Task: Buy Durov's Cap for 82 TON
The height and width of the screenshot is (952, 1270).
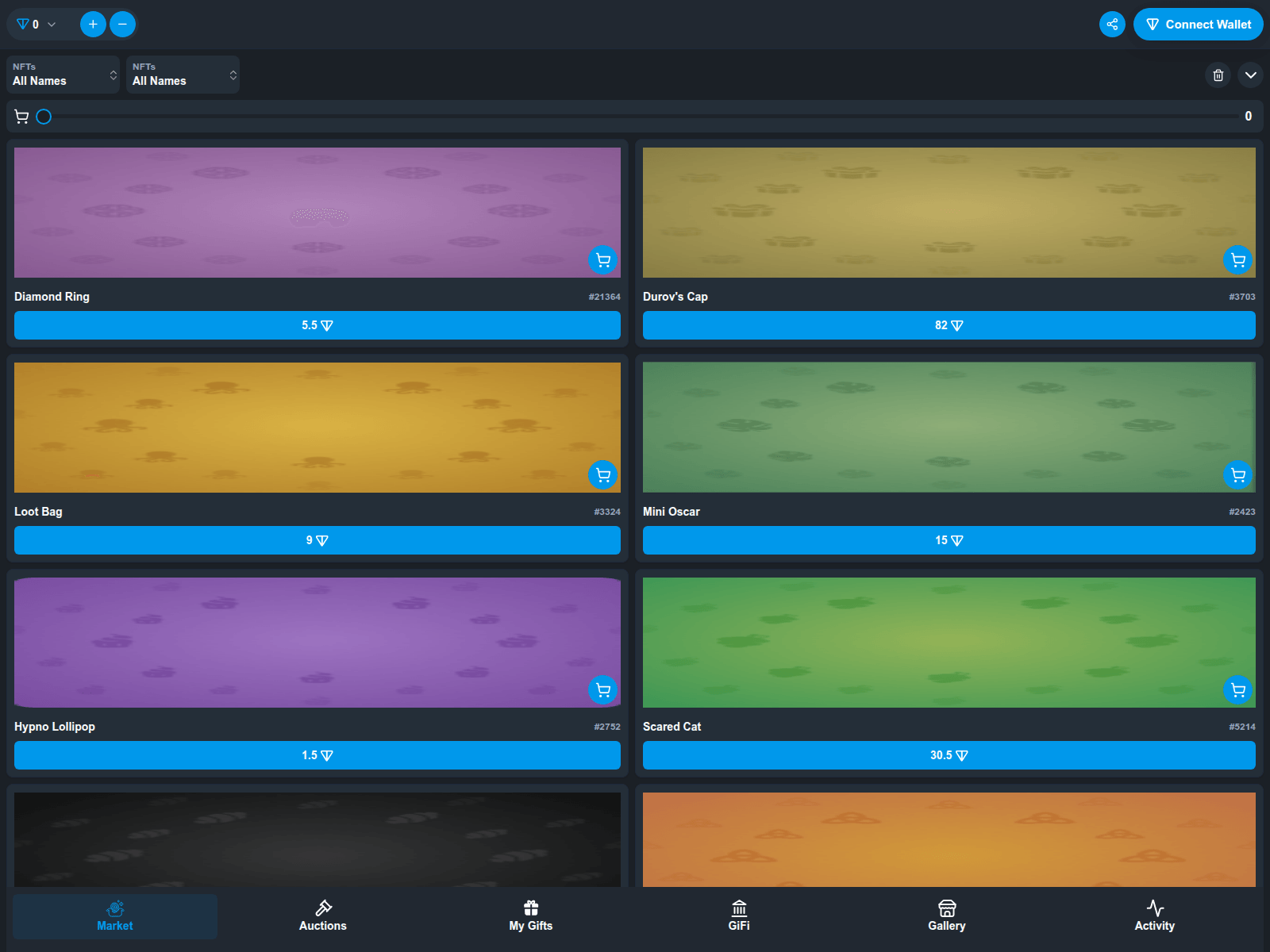Action: tap(949, 325)
